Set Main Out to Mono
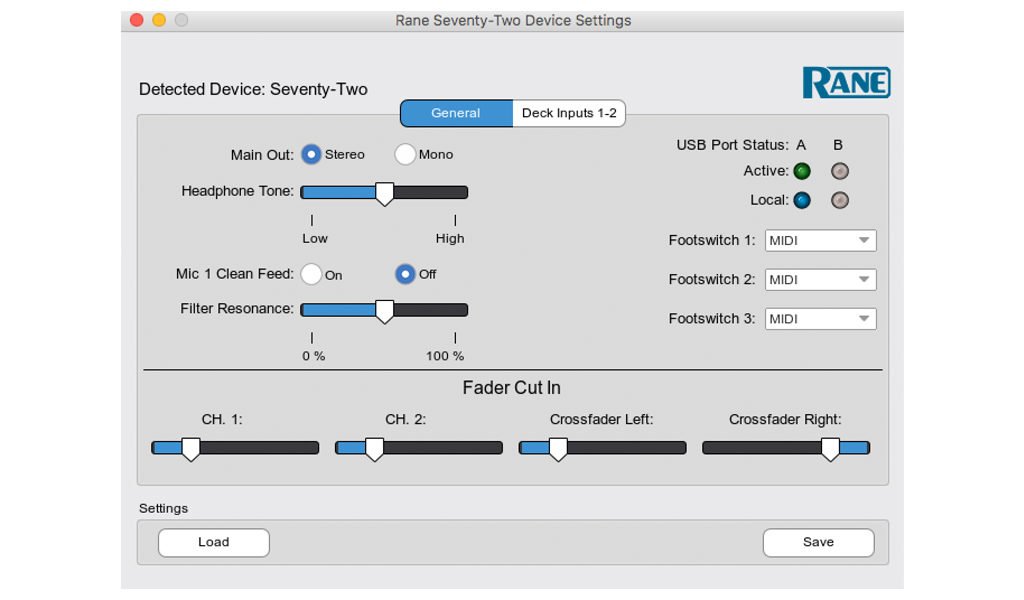 pos(405,154)
